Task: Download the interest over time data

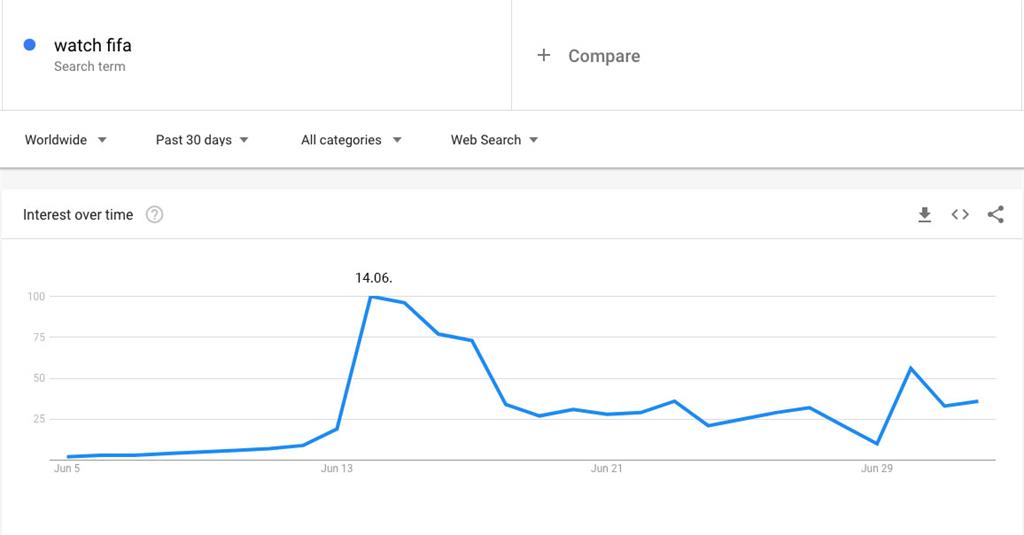Action: pyautogui.click(x=925, y=215)
